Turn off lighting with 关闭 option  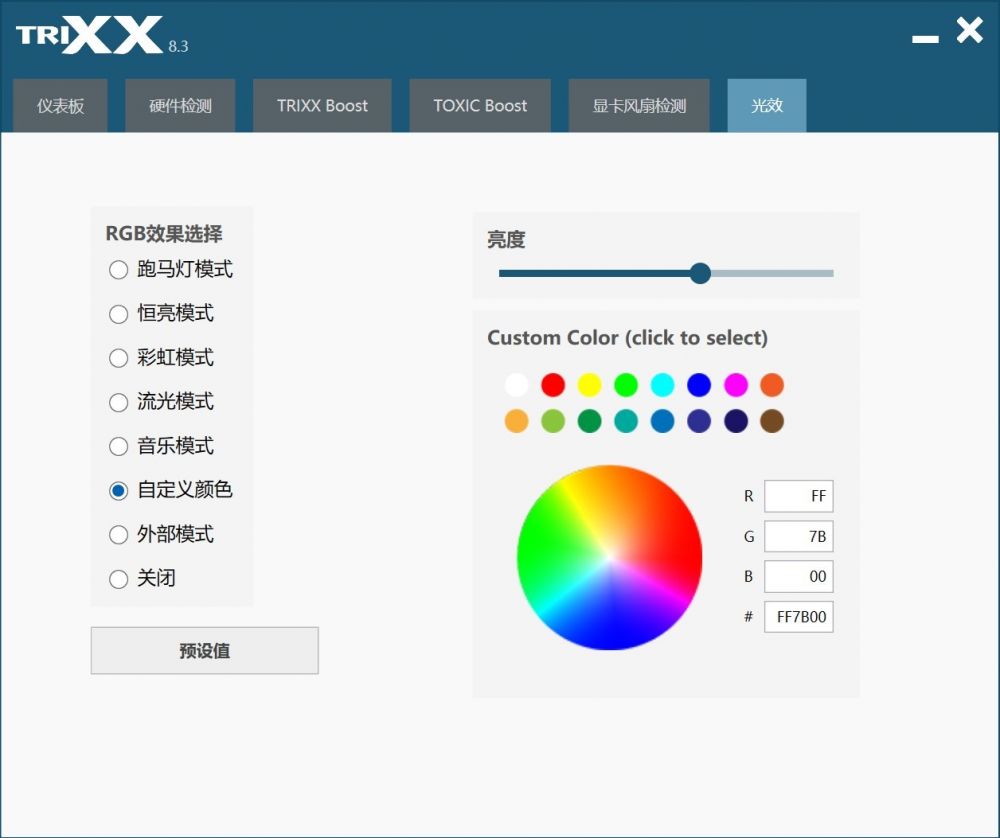click(x=142, y=578)
